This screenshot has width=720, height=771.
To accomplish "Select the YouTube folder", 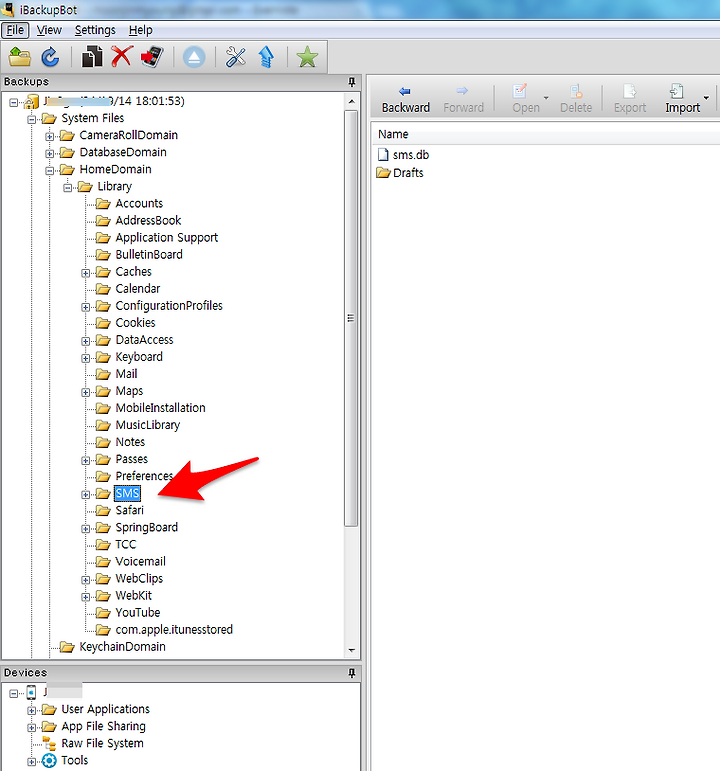I will point(138,612).
